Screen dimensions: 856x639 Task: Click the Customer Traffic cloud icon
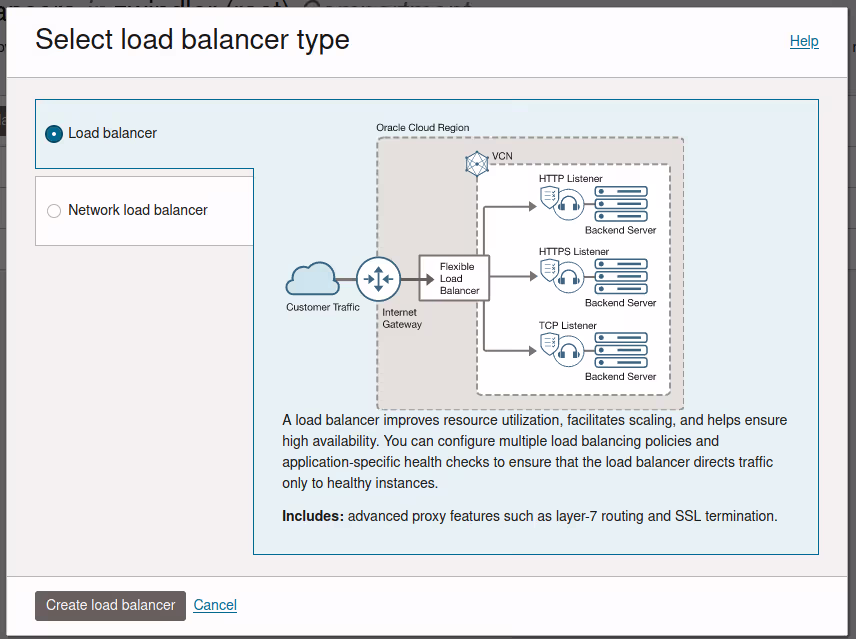point(312,278)
